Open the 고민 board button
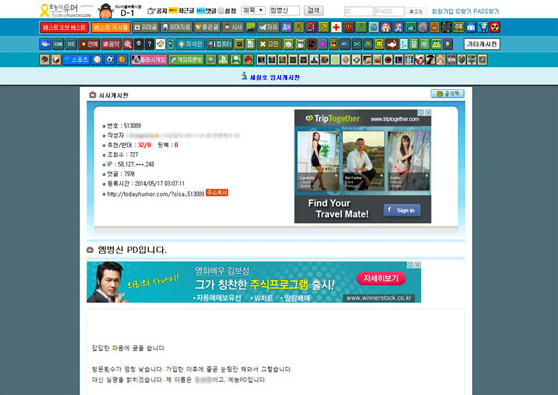 tap(269, 44)
